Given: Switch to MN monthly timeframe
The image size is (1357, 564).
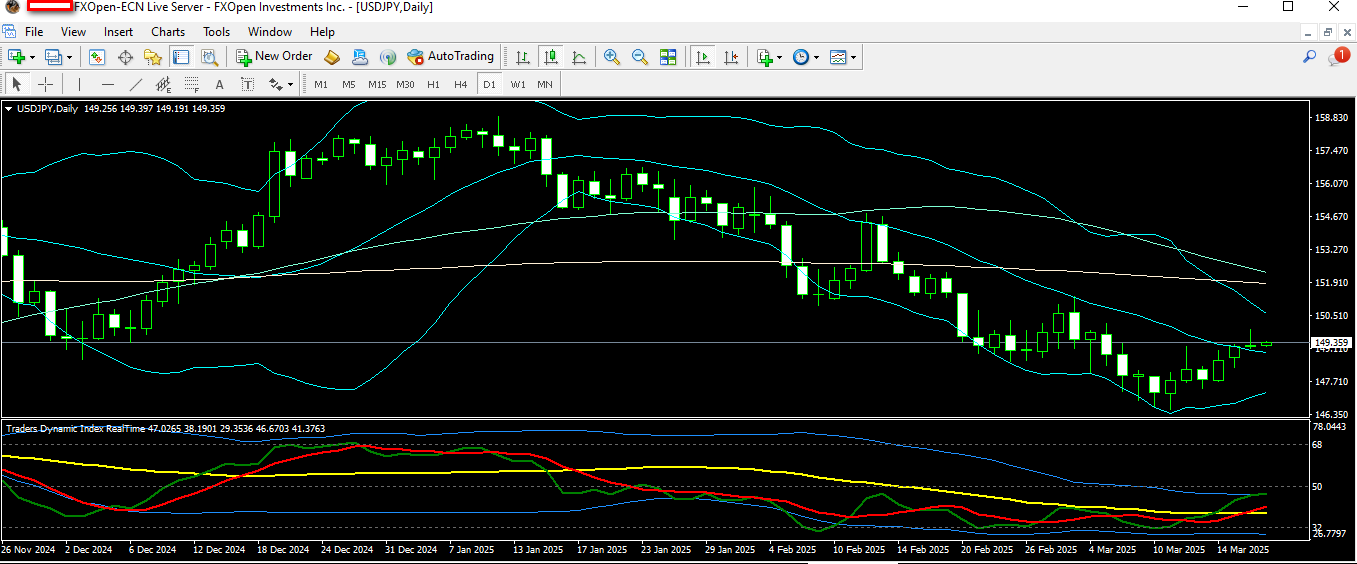Looking at the screenshot, I should pyautogui.click(x=545, y=84).
